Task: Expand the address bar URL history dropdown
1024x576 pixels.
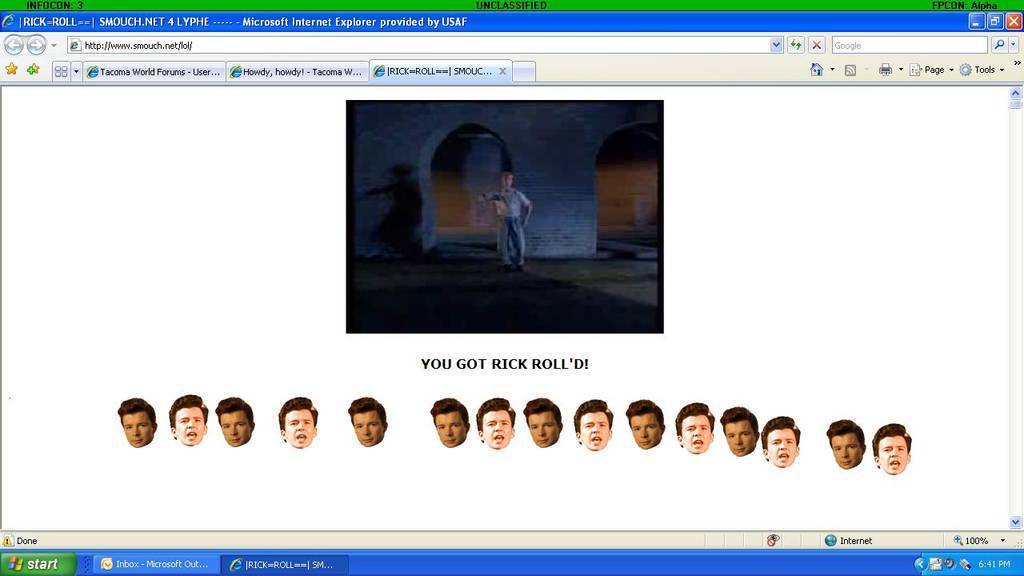Action: 776,46
